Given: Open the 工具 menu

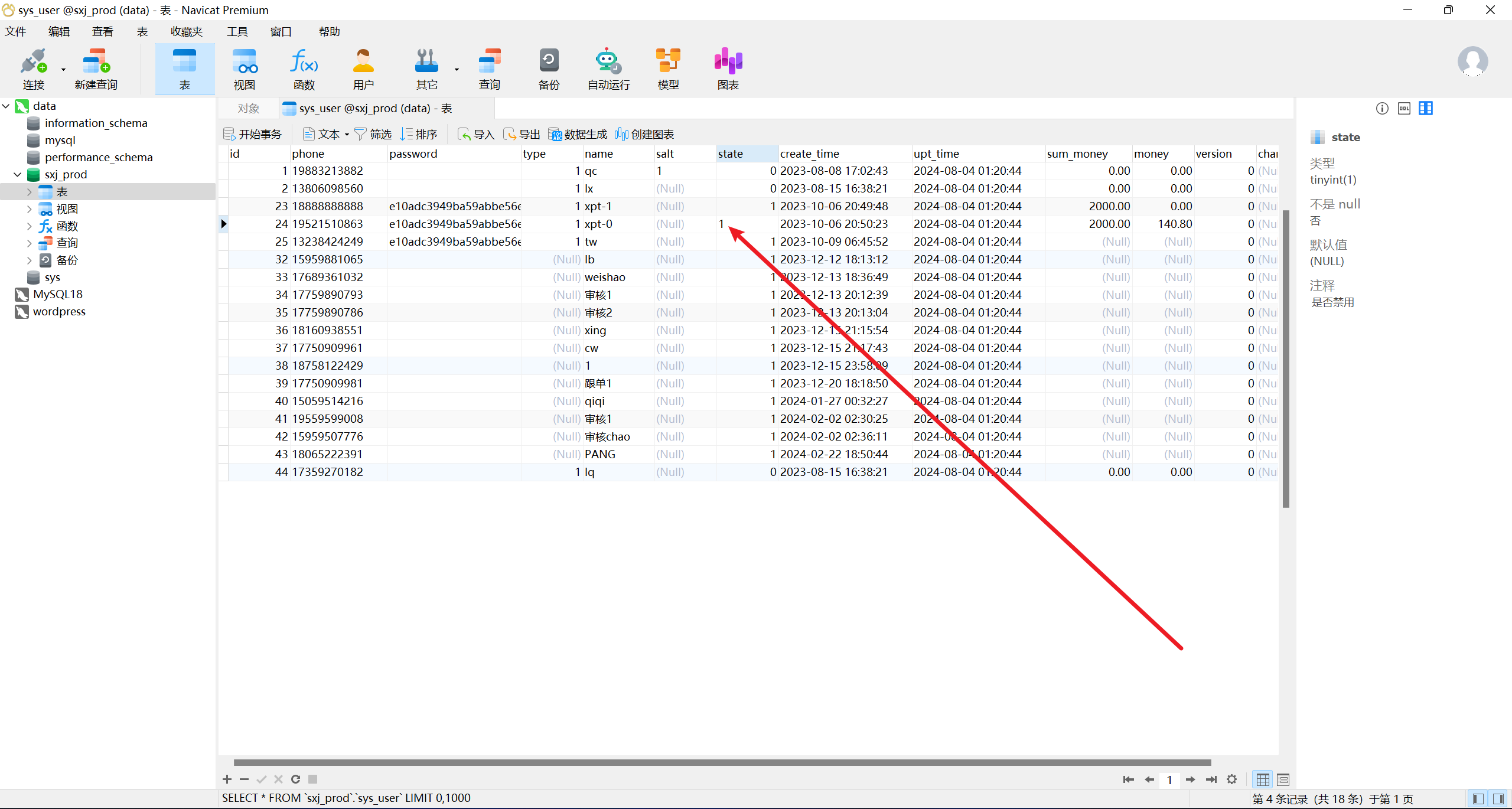Looking at the screenshot, I should [x=237, y=32].
